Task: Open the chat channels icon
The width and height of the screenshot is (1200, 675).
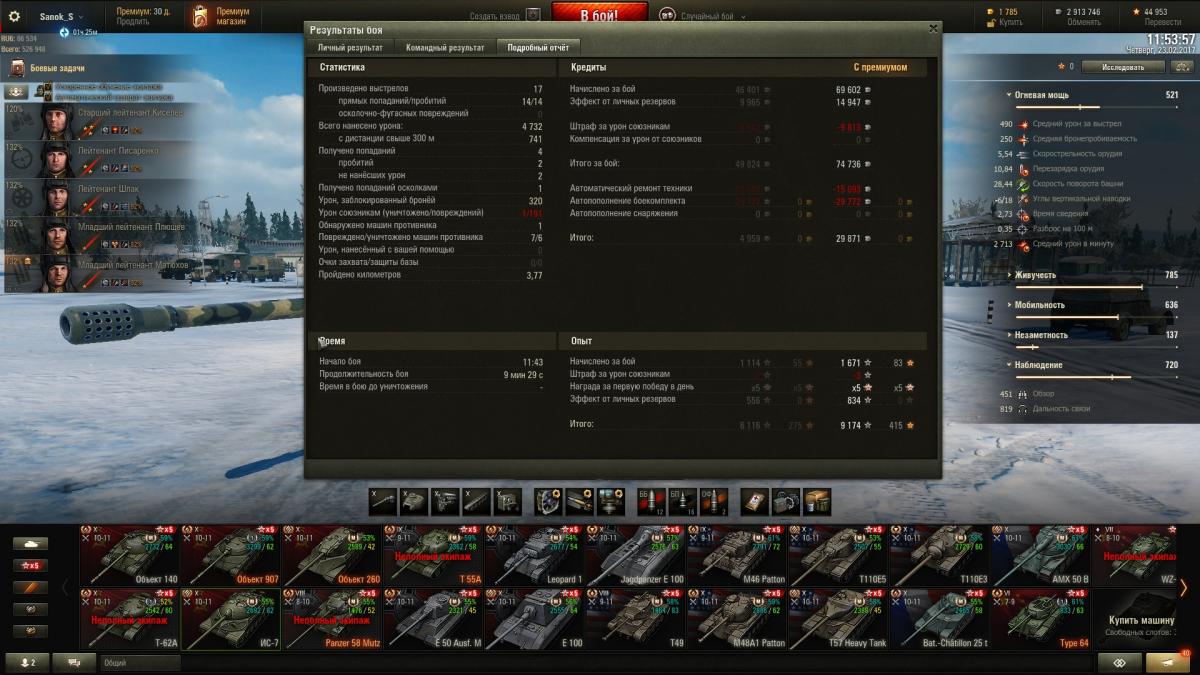Action: point(74,662)
